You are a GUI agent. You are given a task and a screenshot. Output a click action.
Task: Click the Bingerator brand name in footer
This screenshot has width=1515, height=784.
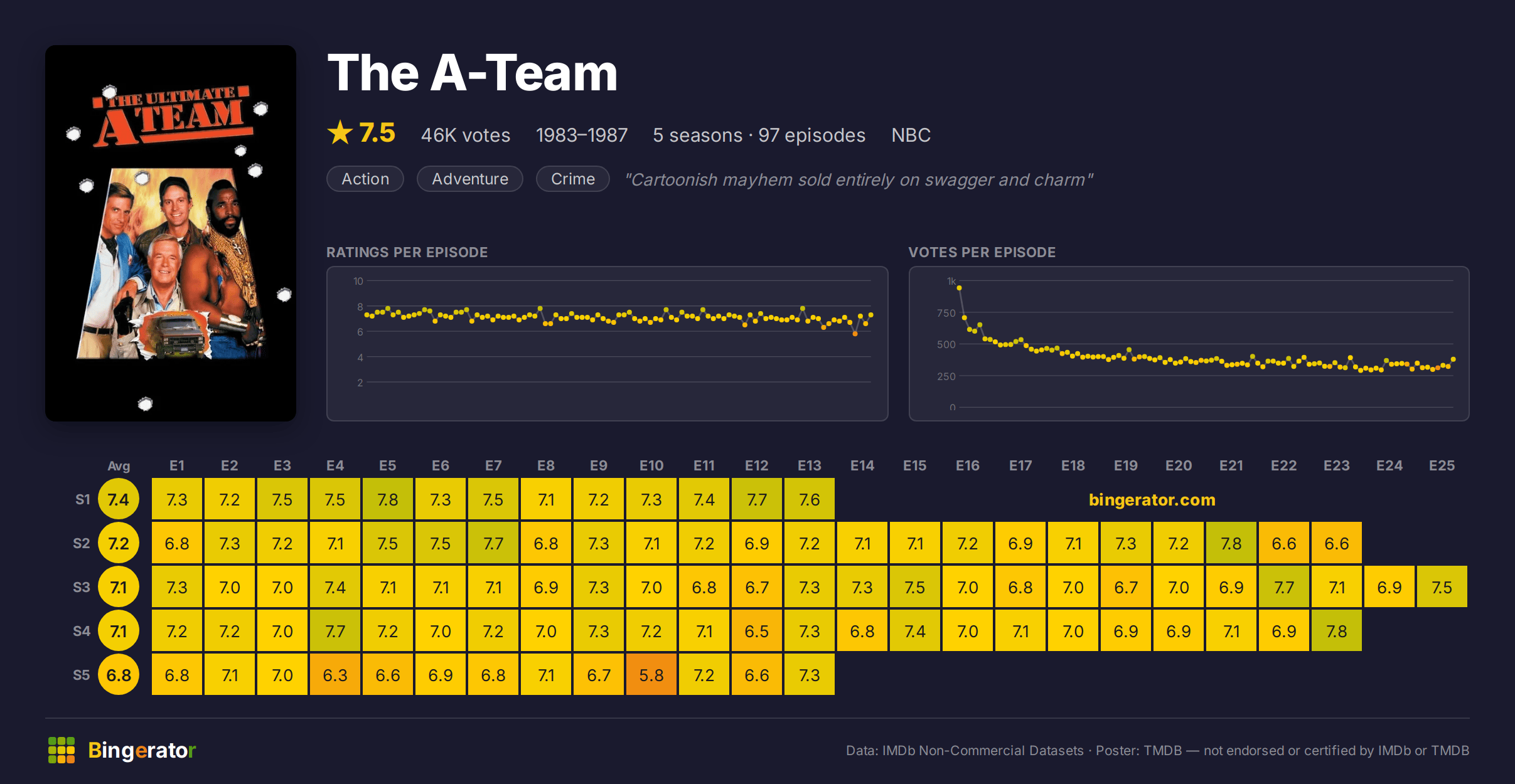tap(142, 750)
